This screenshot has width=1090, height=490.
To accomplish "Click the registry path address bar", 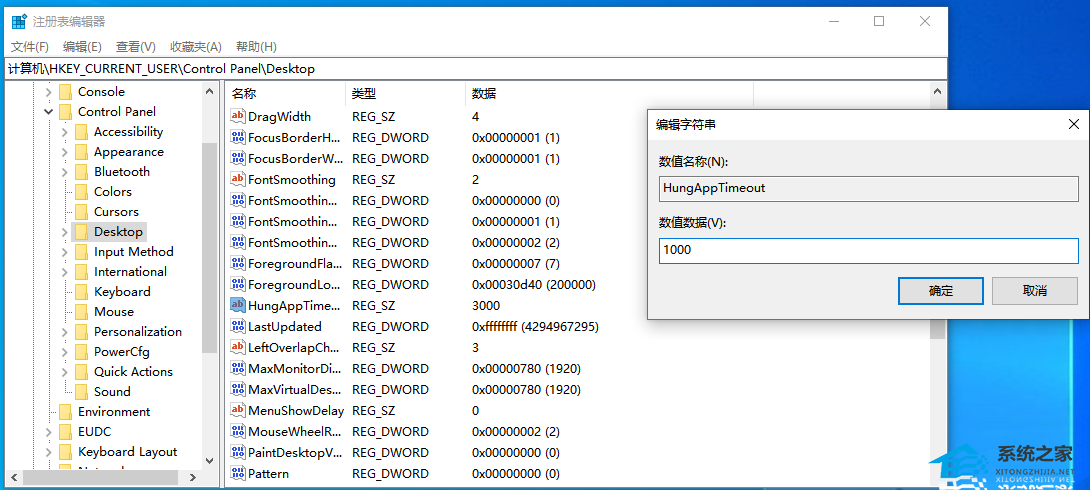I will tap(476, 69).
